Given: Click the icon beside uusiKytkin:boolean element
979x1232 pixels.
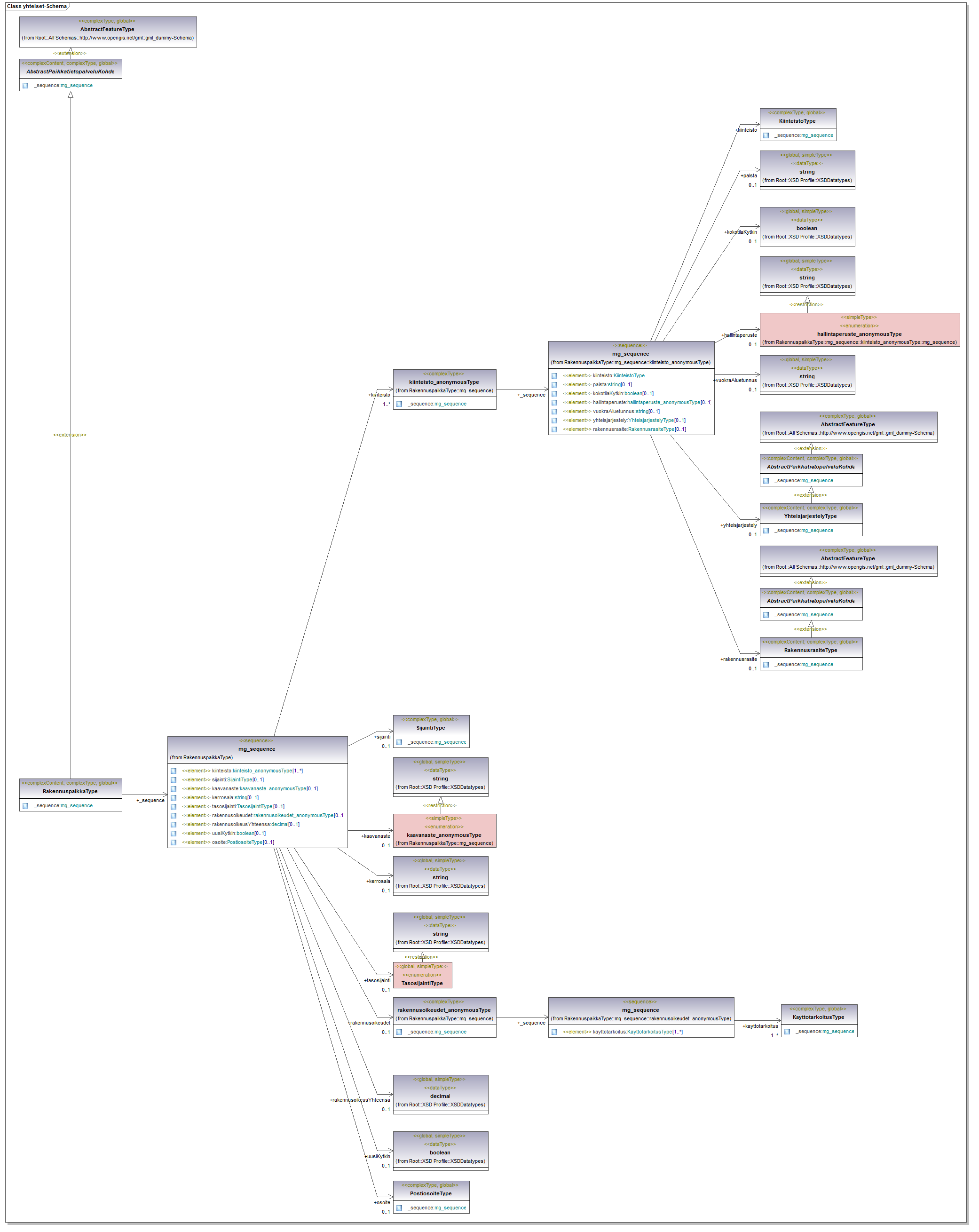Looking at the screenshot, I should point(173,833).
